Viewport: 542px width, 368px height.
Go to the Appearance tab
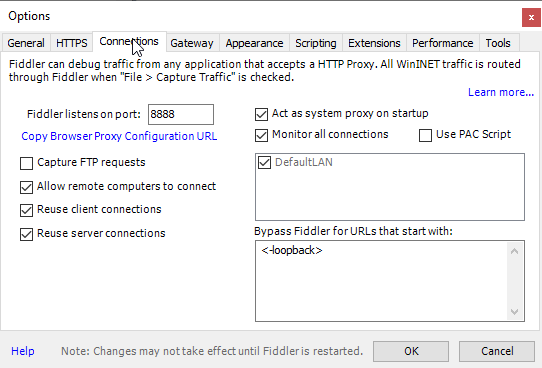click(254, 43)
